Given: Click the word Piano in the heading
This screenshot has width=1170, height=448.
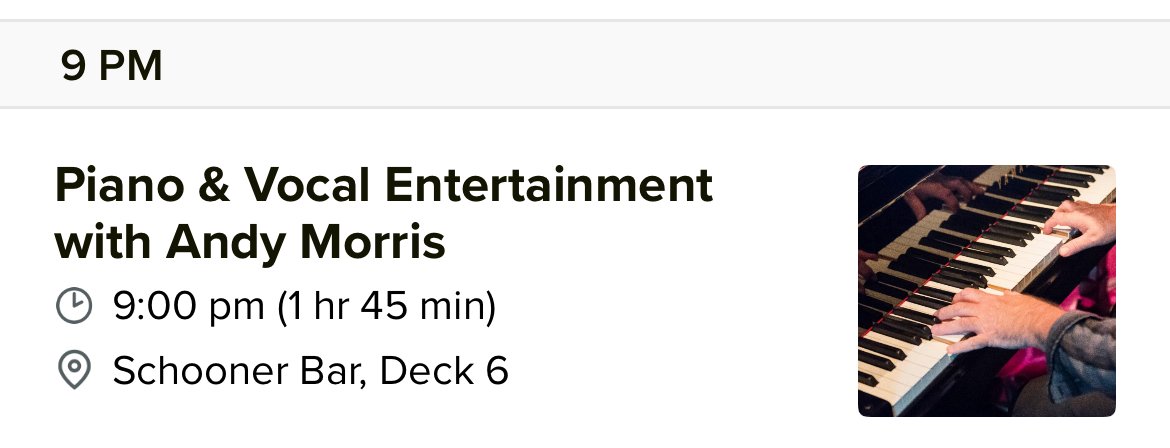Looking at the screenshot, I should coord(119,185).
